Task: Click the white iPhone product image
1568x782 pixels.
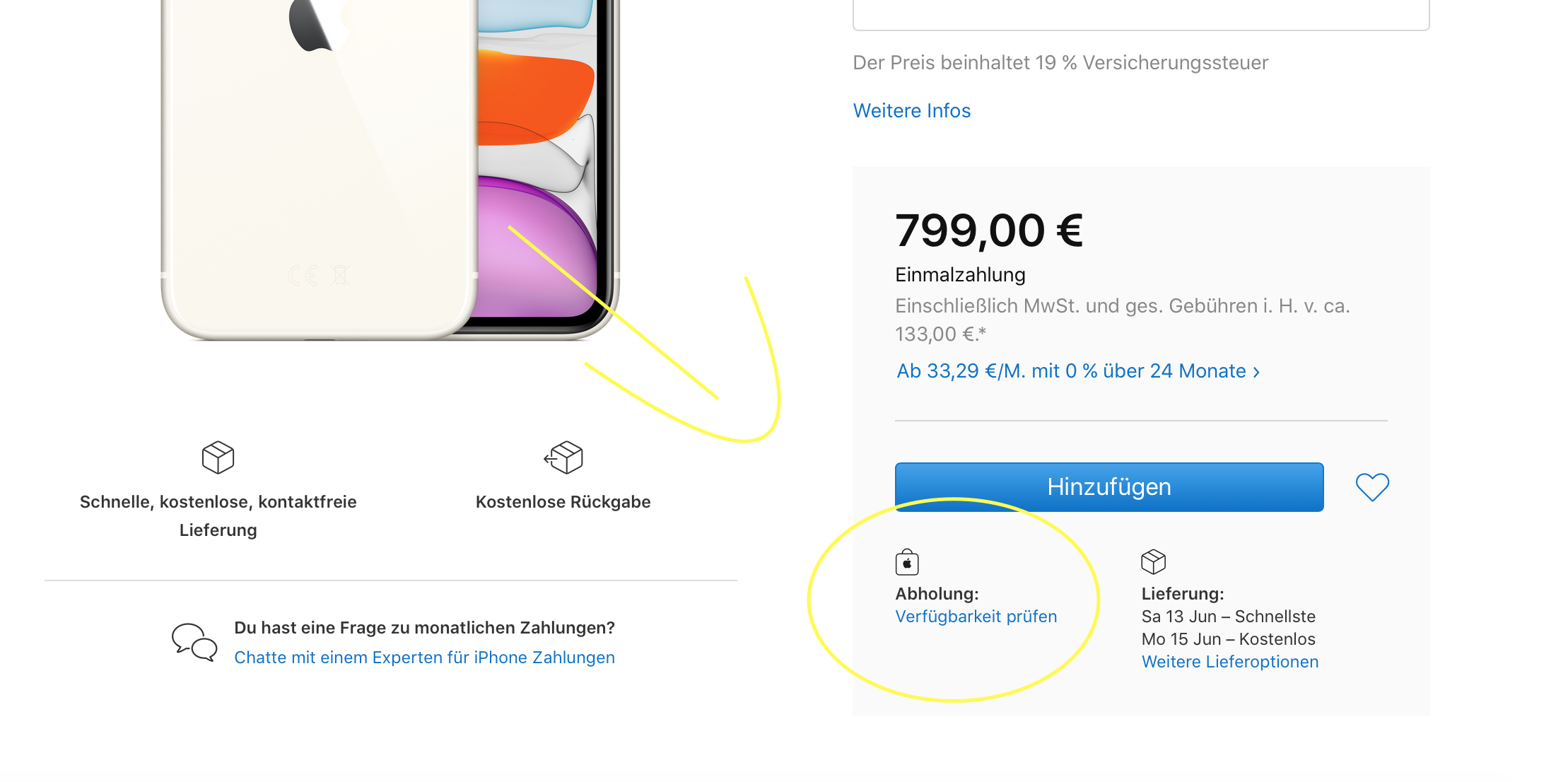Action: click(389, 170)
